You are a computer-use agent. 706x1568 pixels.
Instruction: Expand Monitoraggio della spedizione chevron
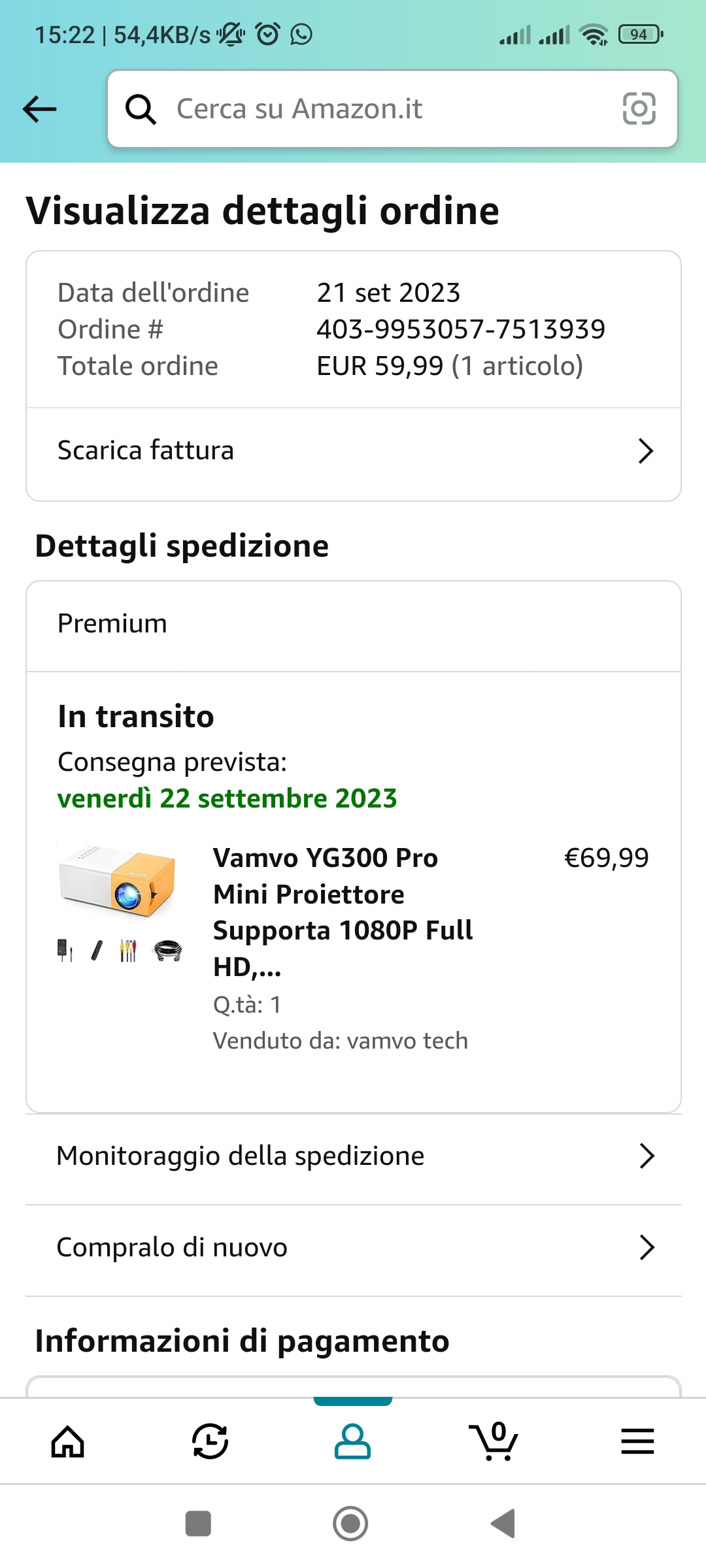point(647,1156)
